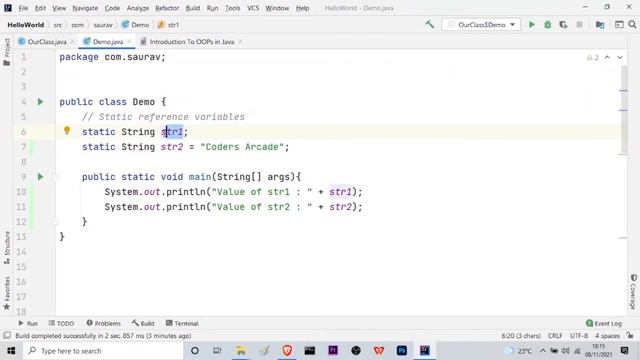
Task: Click the yellow light bulb intention icon
Action: pos(67,131)
